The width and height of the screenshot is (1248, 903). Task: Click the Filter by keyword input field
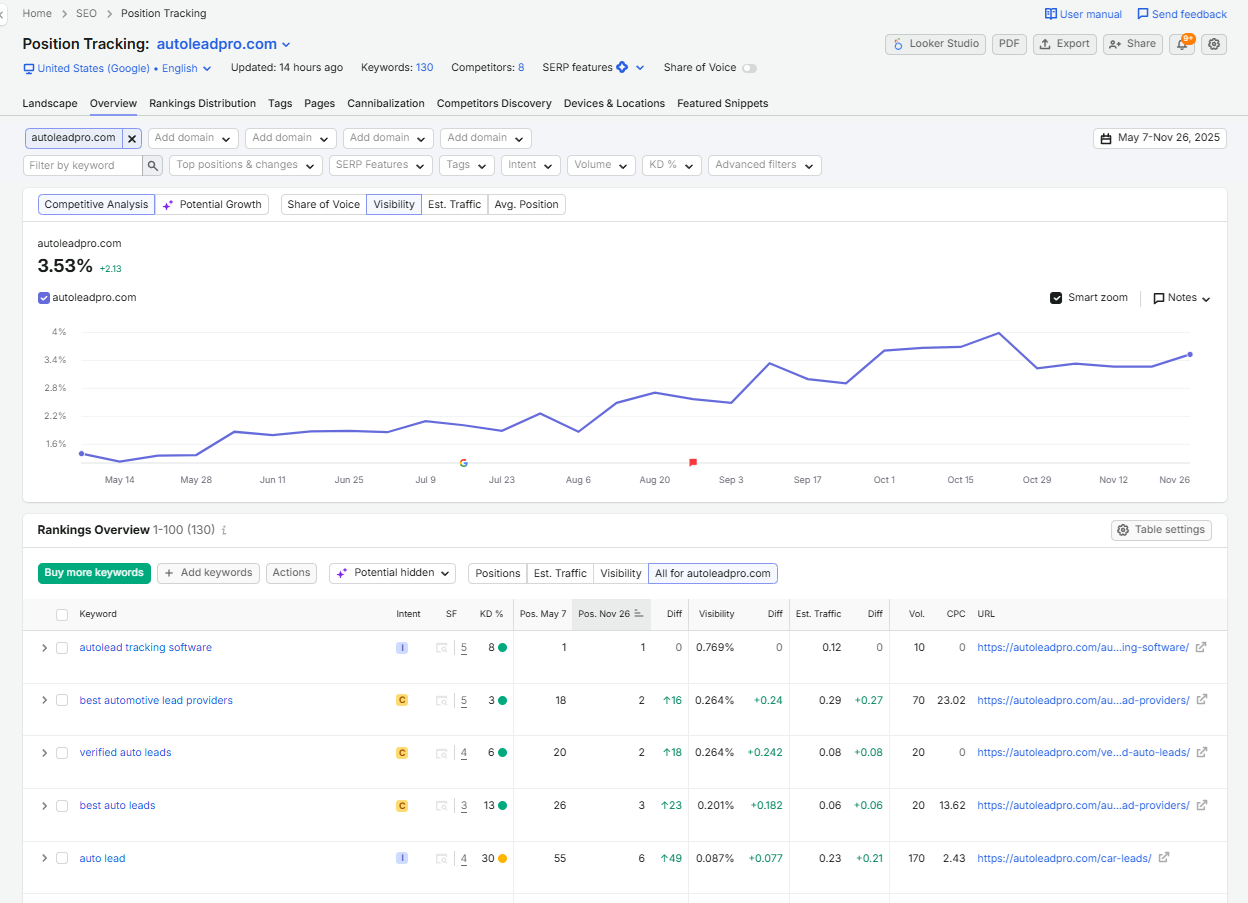[84, 166]
